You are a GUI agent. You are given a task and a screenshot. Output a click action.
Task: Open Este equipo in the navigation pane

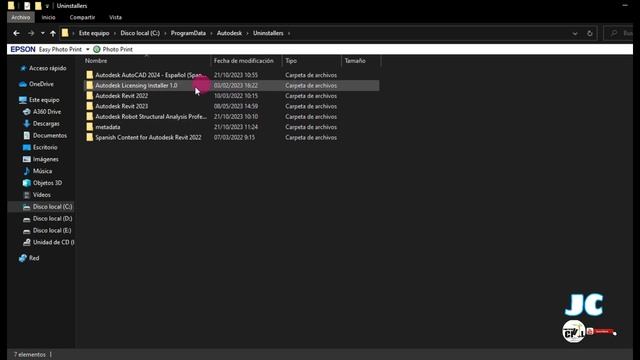point(44,100)
